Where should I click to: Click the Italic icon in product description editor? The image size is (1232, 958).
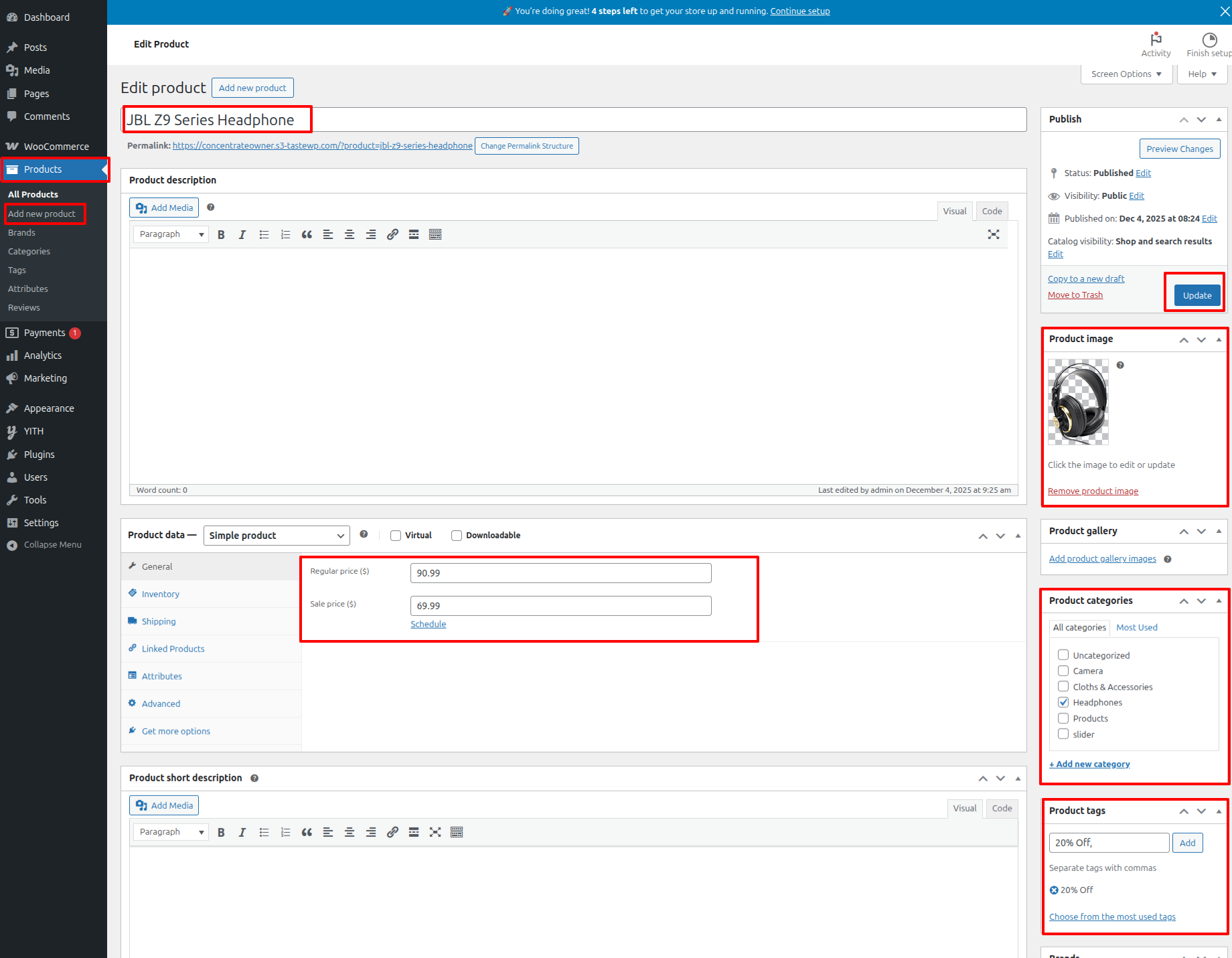[x=242, y=234]
